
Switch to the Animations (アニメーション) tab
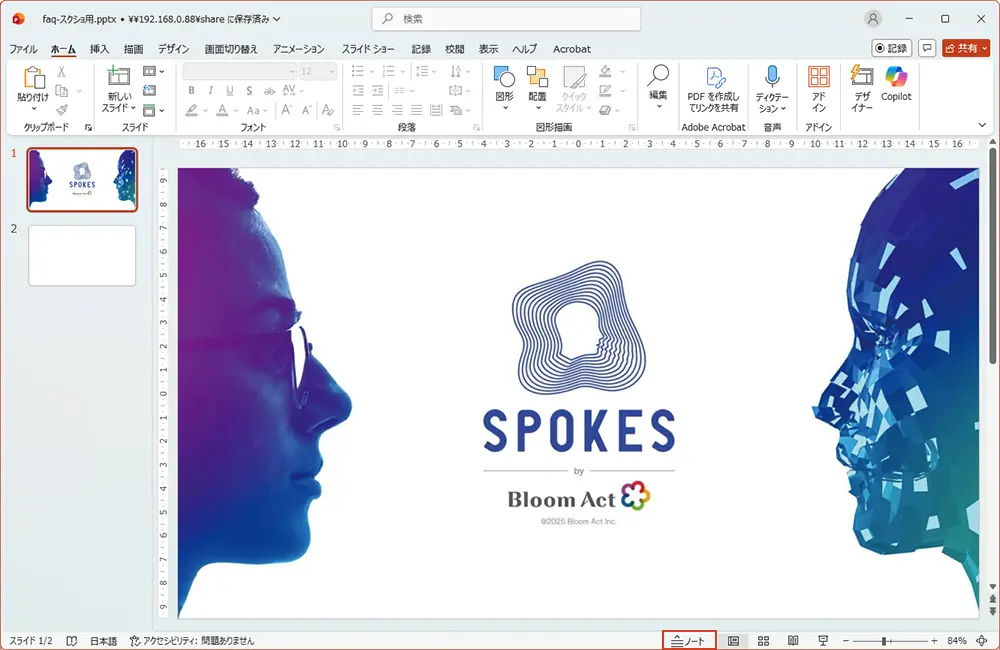pyautogui.click(x=298, y=49)
